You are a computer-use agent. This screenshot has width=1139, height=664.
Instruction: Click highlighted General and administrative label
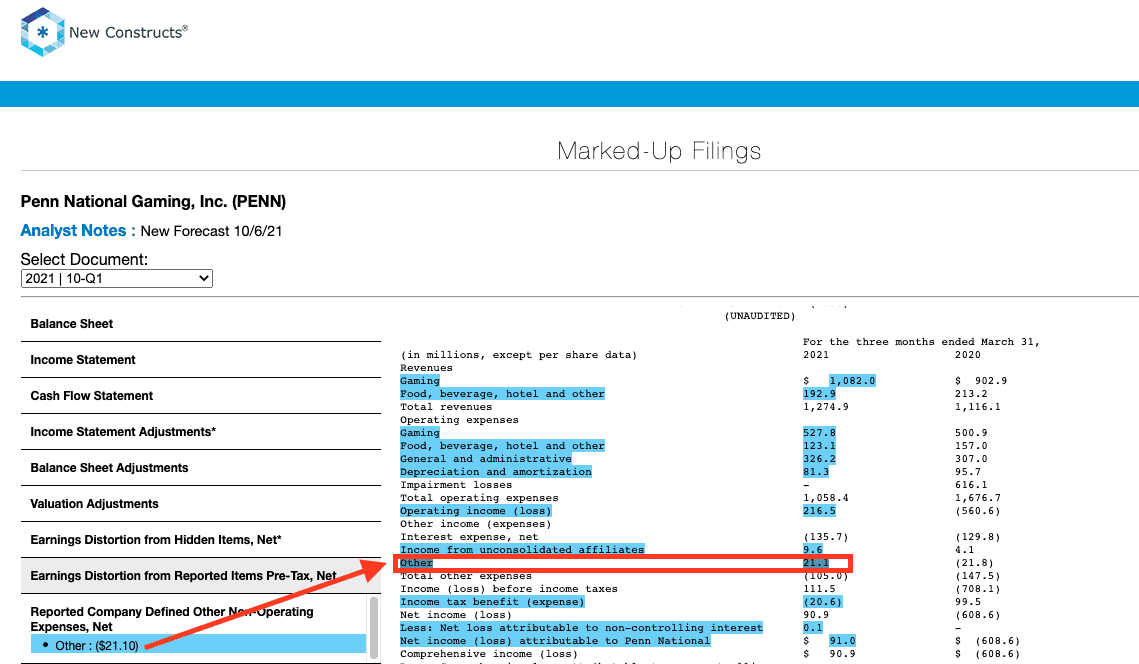tap(486, 459)
